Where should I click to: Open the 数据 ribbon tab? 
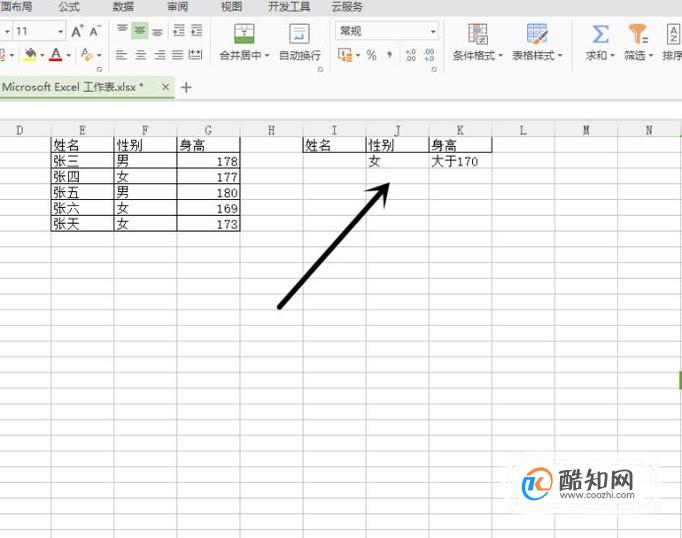123,7
